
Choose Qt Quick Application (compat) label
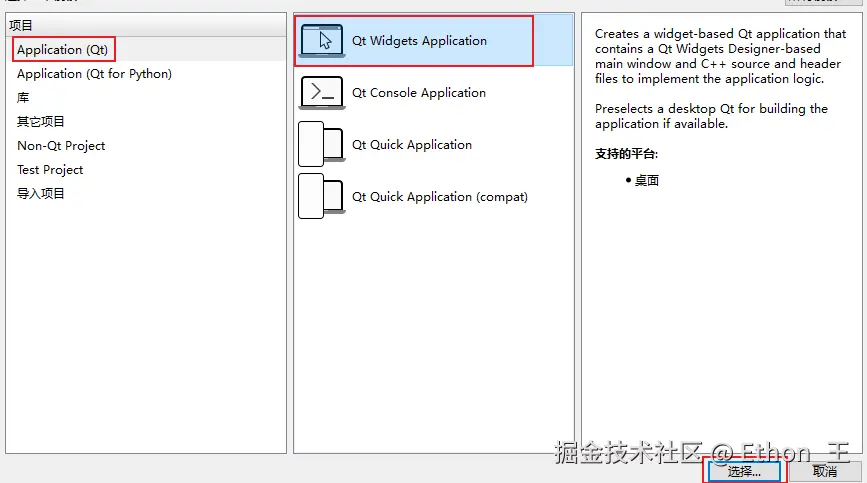440,197
